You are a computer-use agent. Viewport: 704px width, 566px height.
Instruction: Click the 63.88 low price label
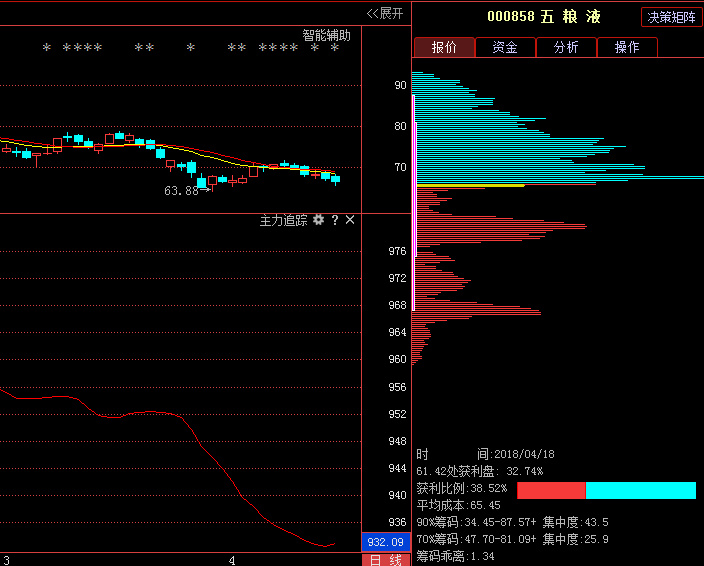[x=181, y=191]
